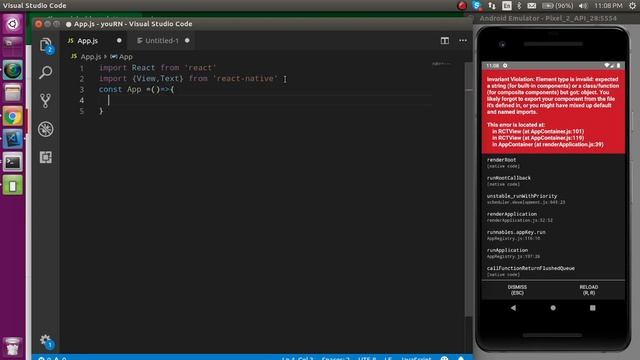Open the system gear session menu
Viewport: 640px width, 360px height.
[632, 5]
